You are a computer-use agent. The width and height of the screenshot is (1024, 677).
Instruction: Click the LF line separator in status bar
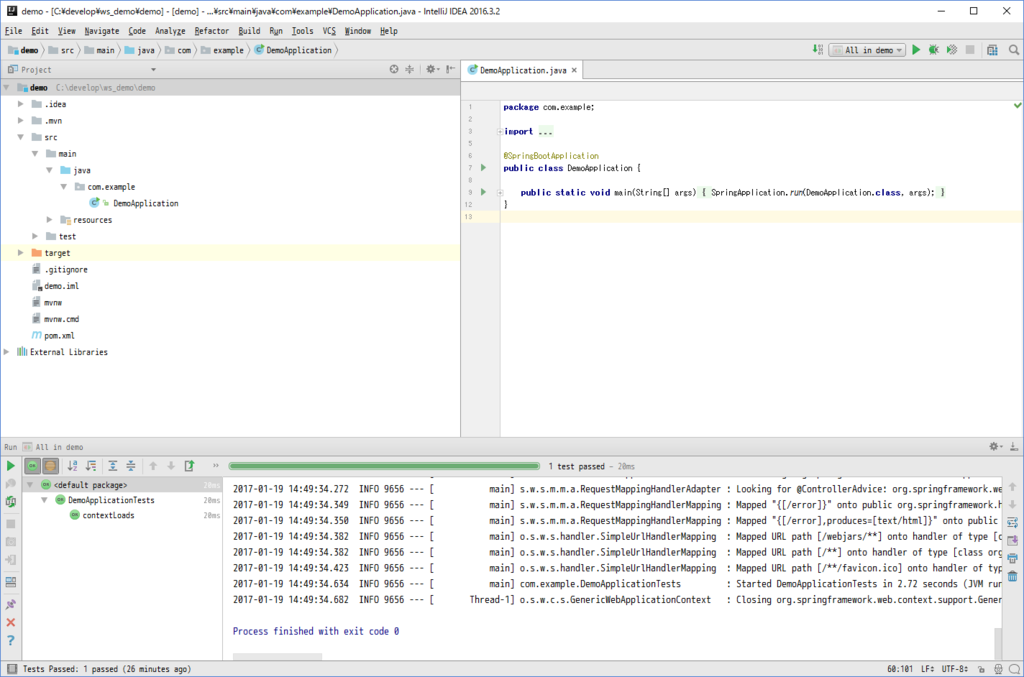tap(928, 669)
